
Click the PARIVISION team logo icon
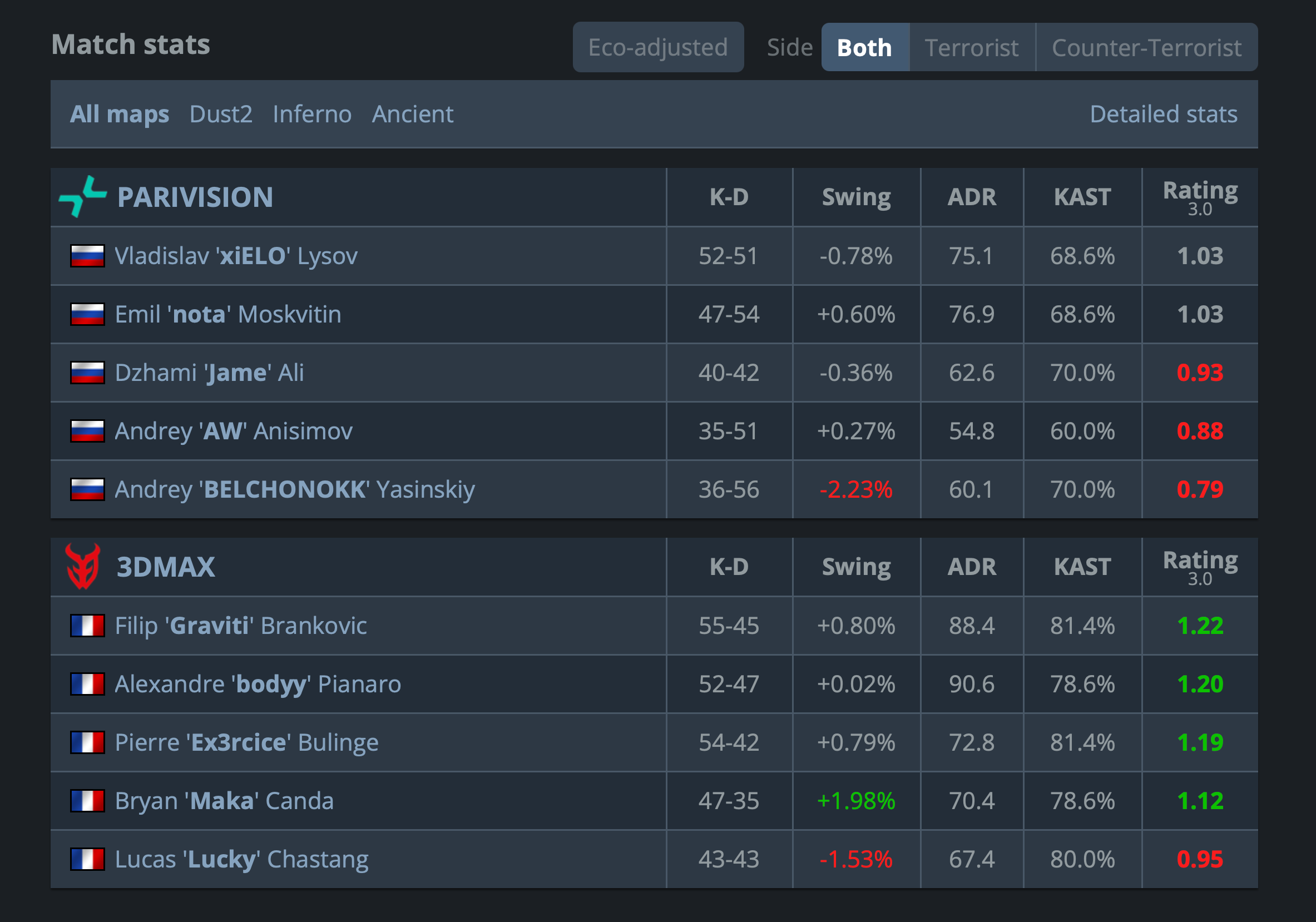click(82, 197)
